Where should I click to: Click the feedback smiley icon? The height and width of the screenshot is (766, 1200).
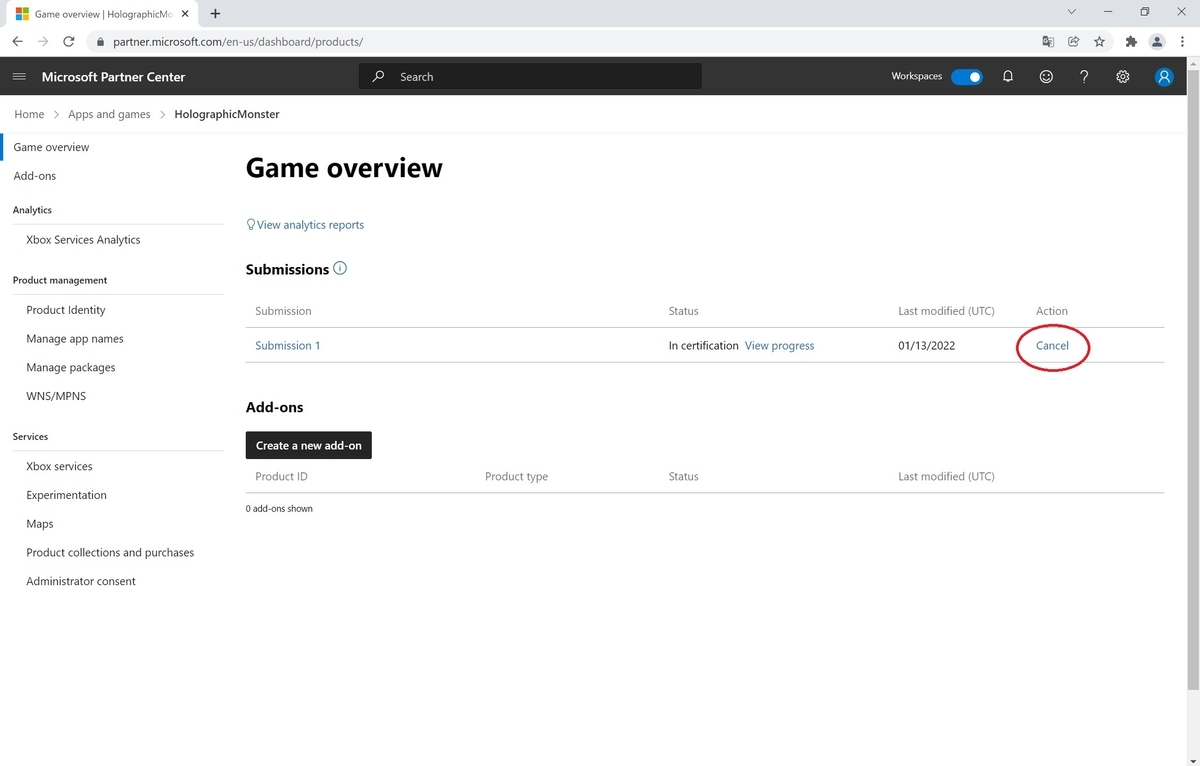[x=1046, y=77]
